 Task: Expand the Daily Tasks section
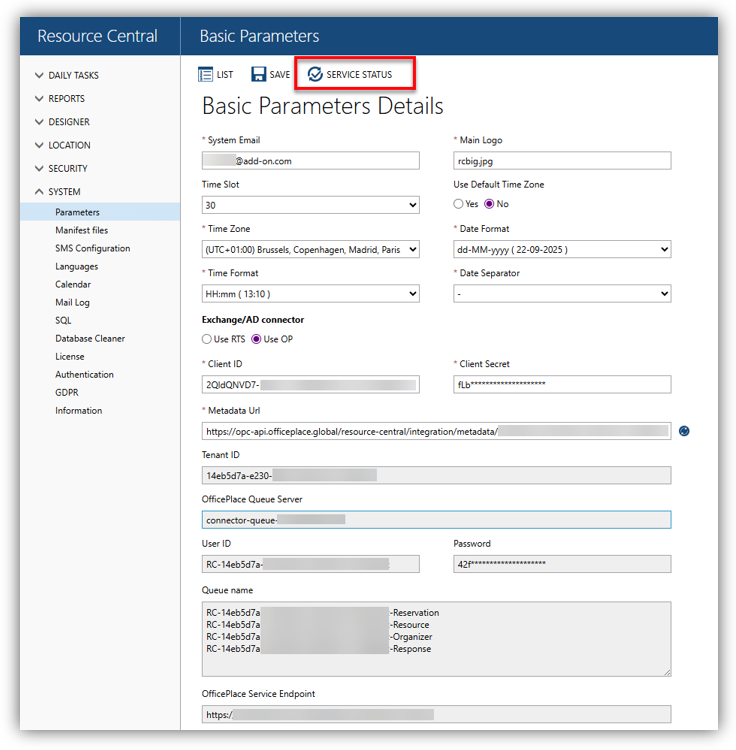67,75
